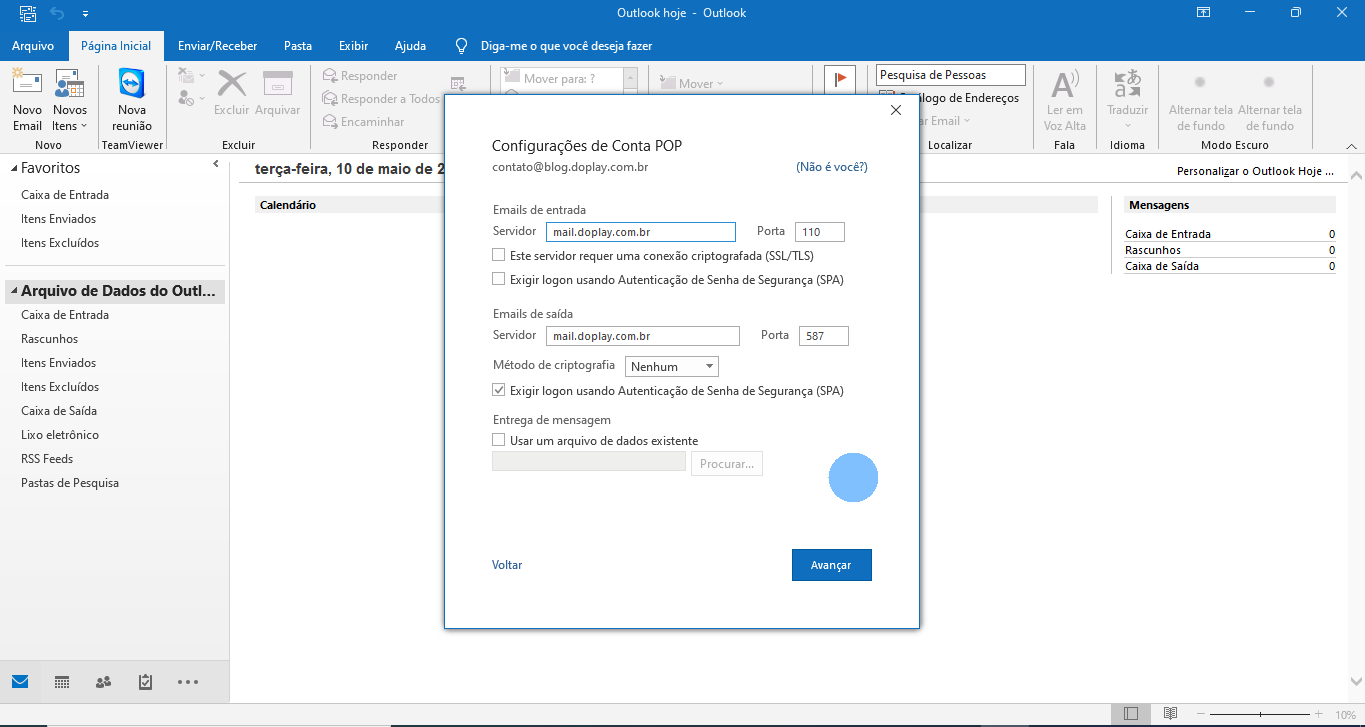Select the Rascunhos folder

(x=50, y=339)
